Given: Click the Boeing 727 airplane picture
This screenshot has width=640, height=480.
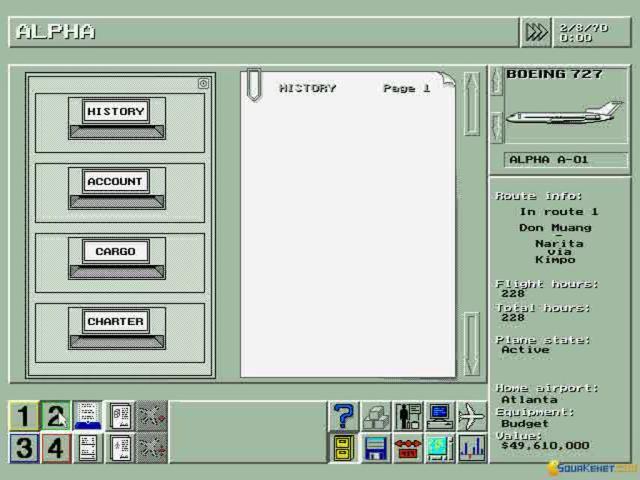Looking at the screenshot, I should (565, 113).
